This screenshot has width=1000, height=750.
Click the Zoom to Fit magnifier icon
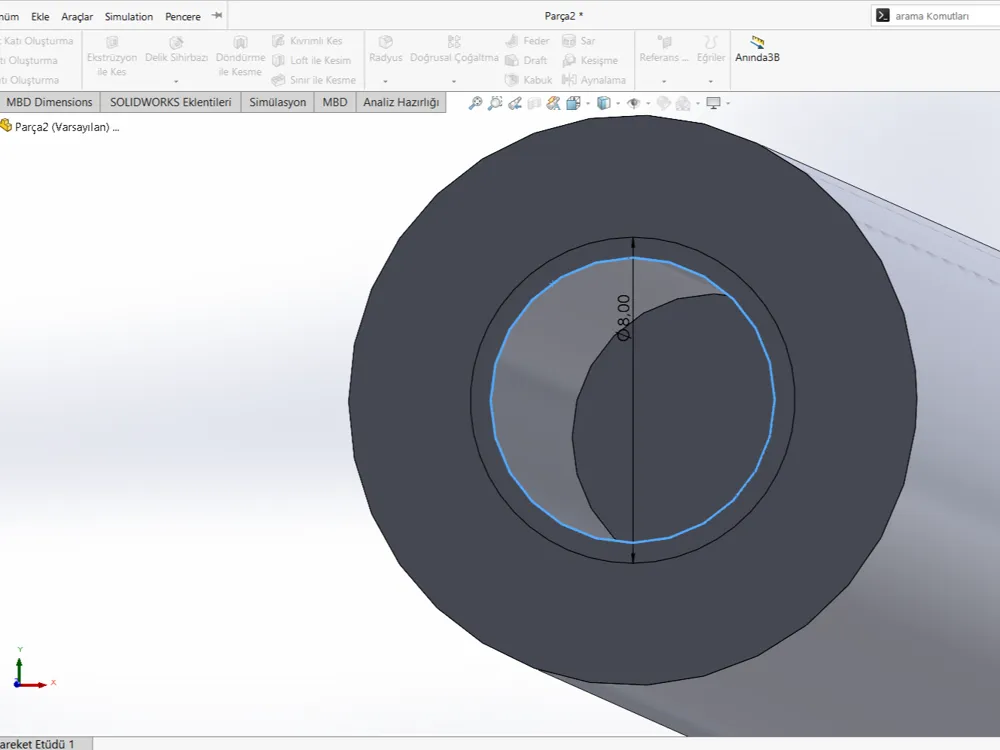475,103
